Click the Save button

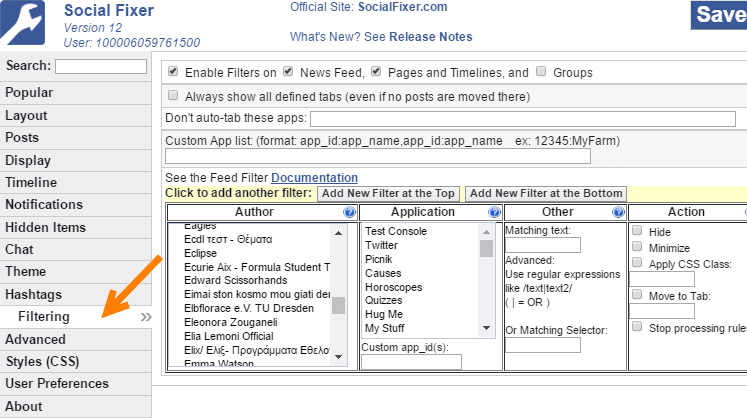click(x=719, y=15)
